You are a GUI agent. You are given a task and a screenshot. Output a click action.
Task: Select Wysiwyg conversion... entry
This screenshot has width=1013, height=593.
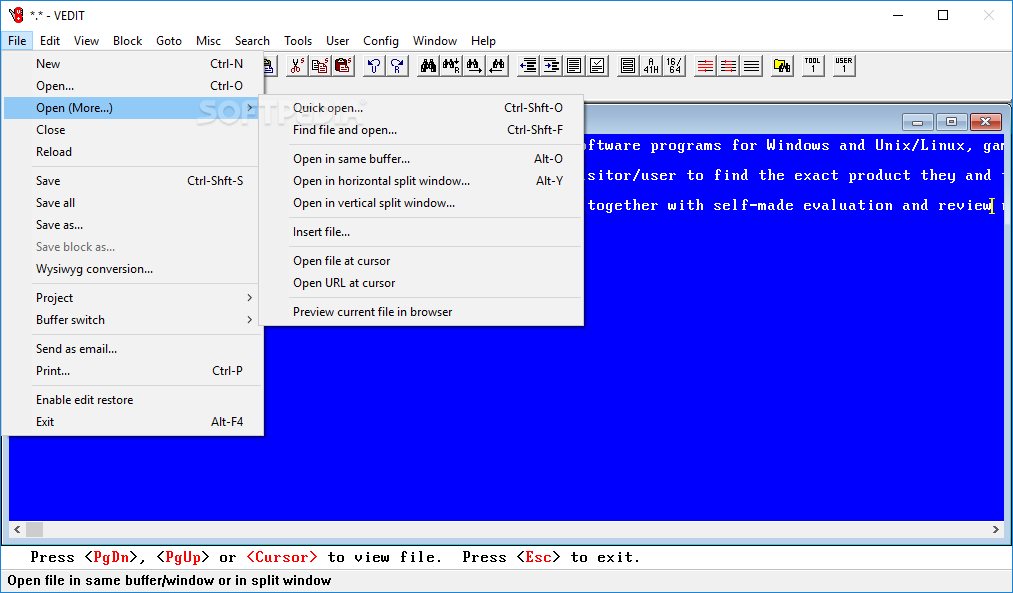[x=133, y=268]
